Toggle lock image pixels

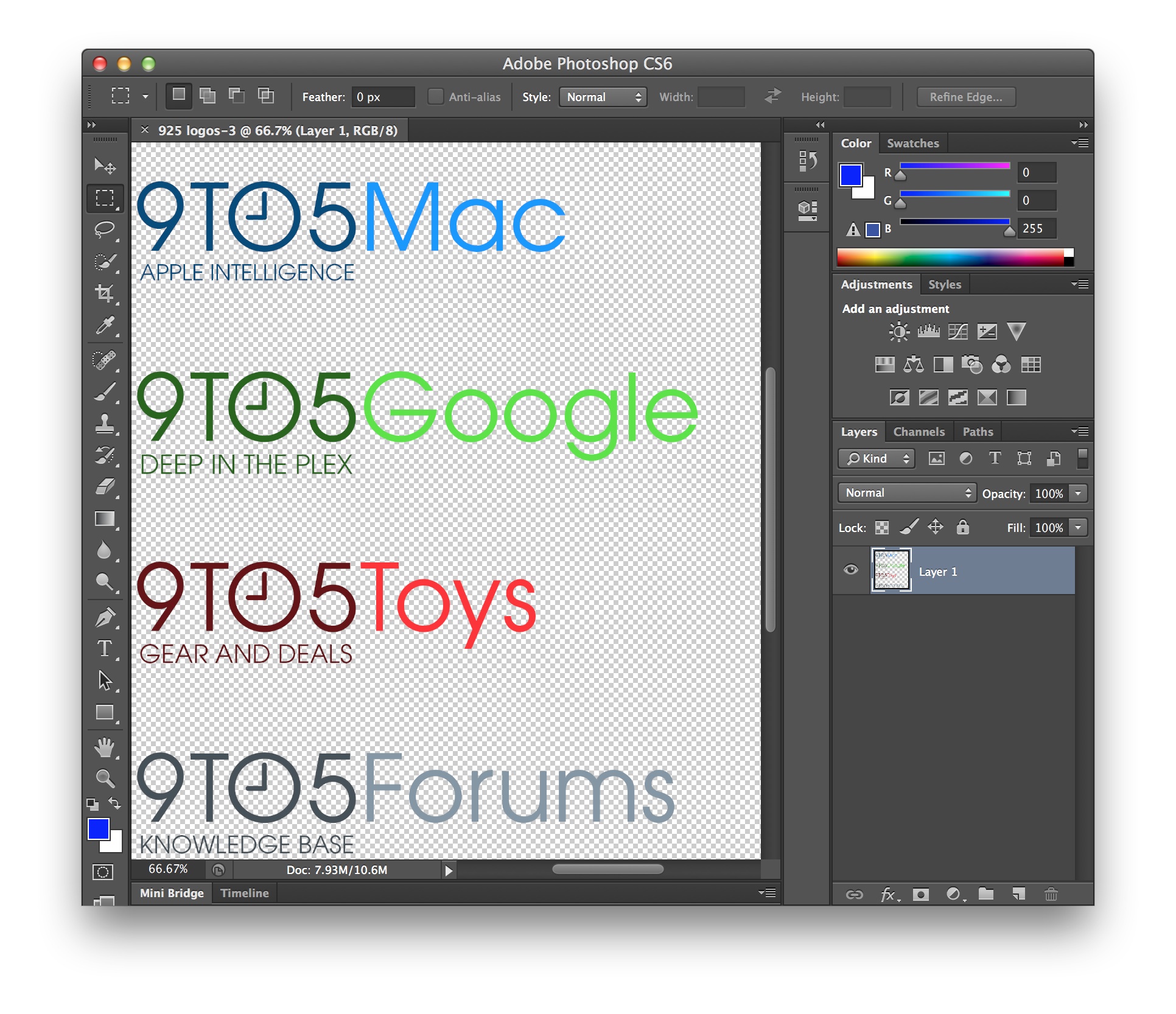pyautogui.click(x=909, y=527)
